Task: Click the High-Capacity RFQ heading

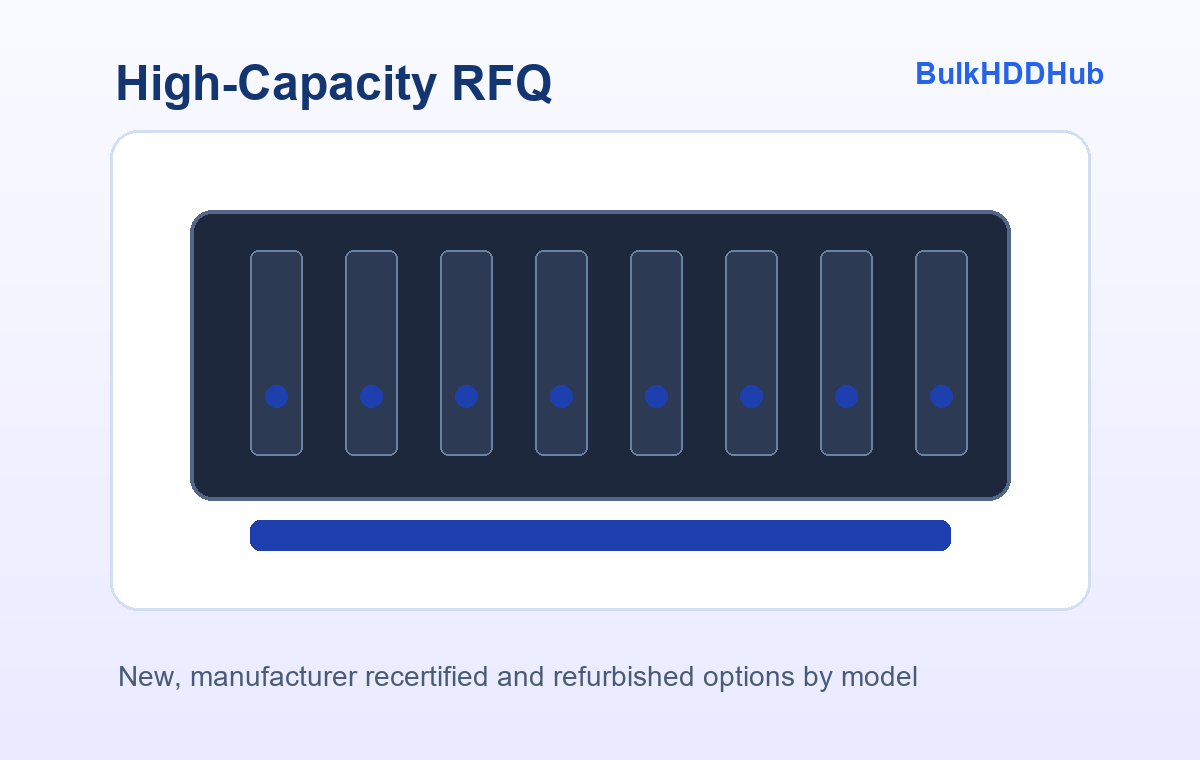Action: [334, 84]
